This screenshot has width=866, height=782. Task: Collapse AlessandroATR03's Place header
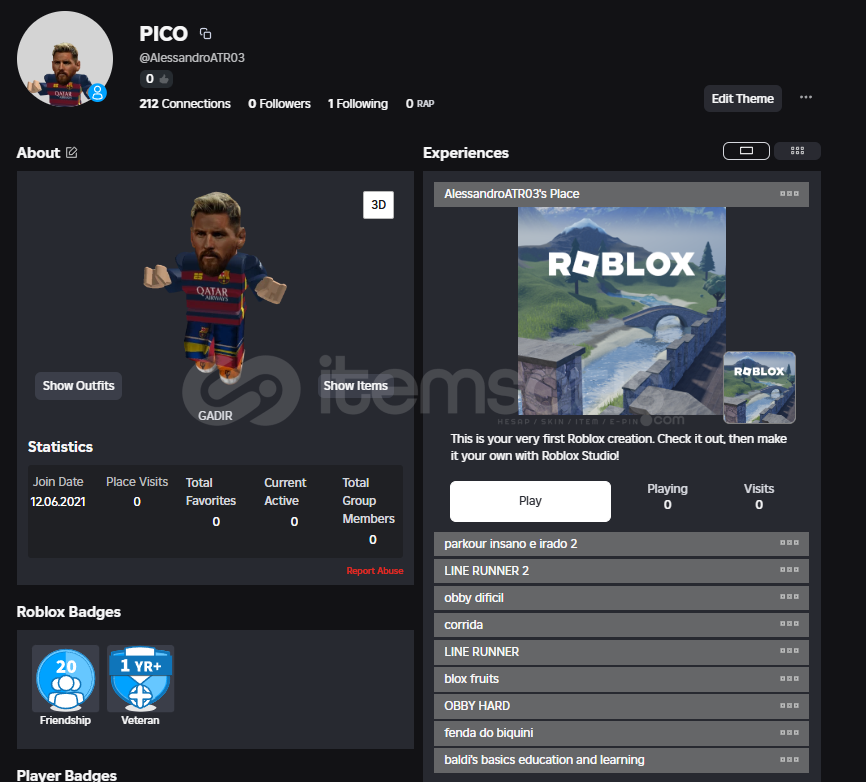[x=621, y=194]
